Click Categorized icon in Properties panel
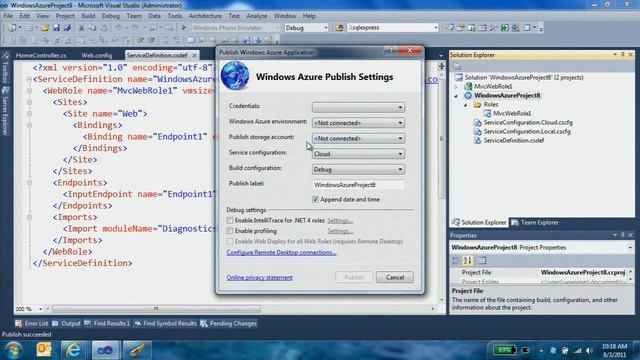 coord(456,260)
